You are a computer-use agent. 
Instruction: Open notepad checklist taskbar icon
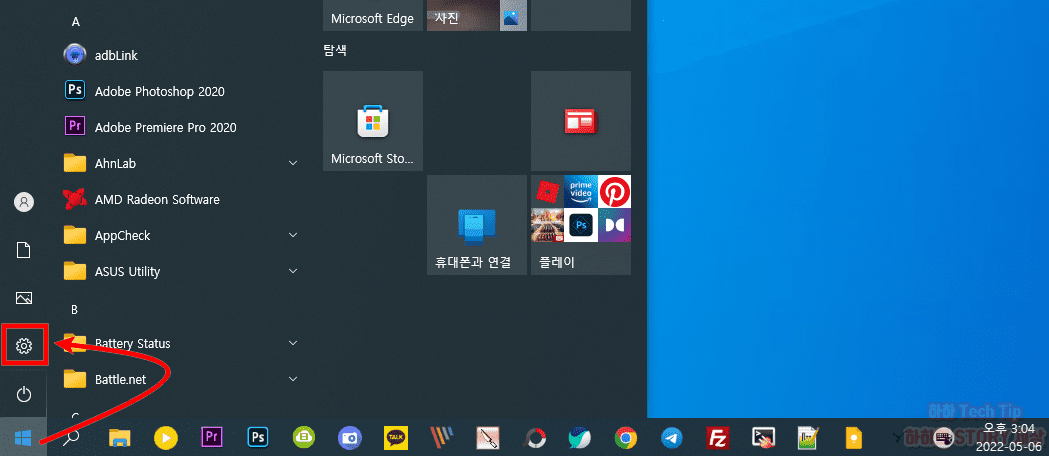pyautogui.click(x=809, y=438)
